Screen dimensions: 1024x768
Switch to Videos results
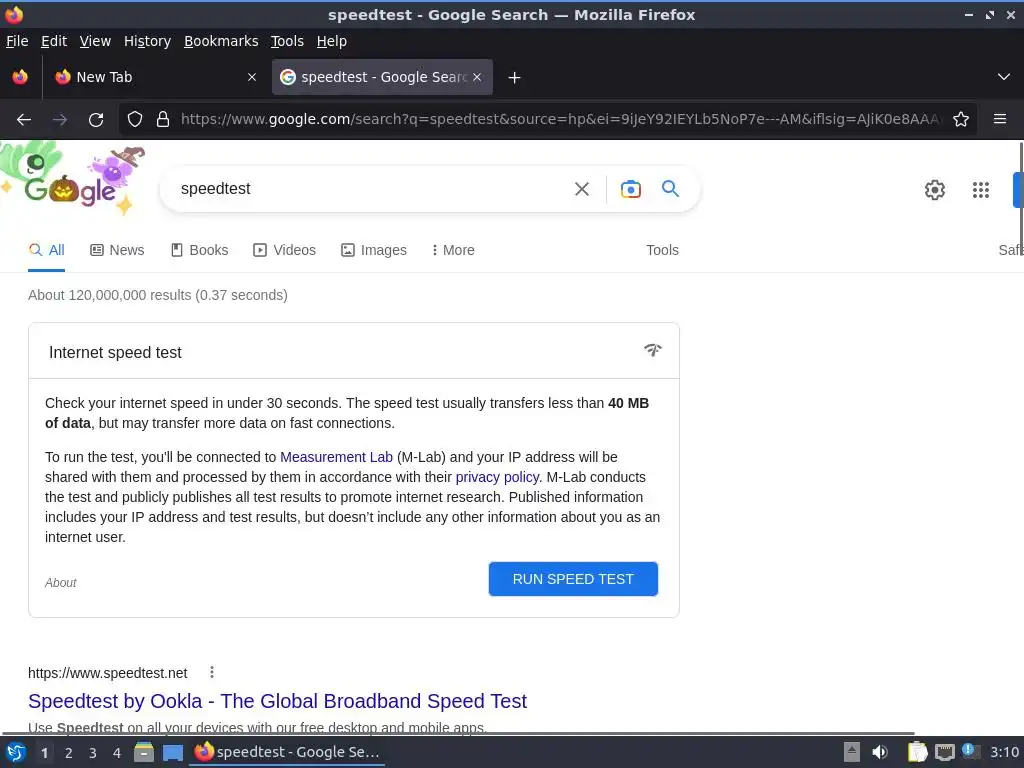[x=285, y=250]
